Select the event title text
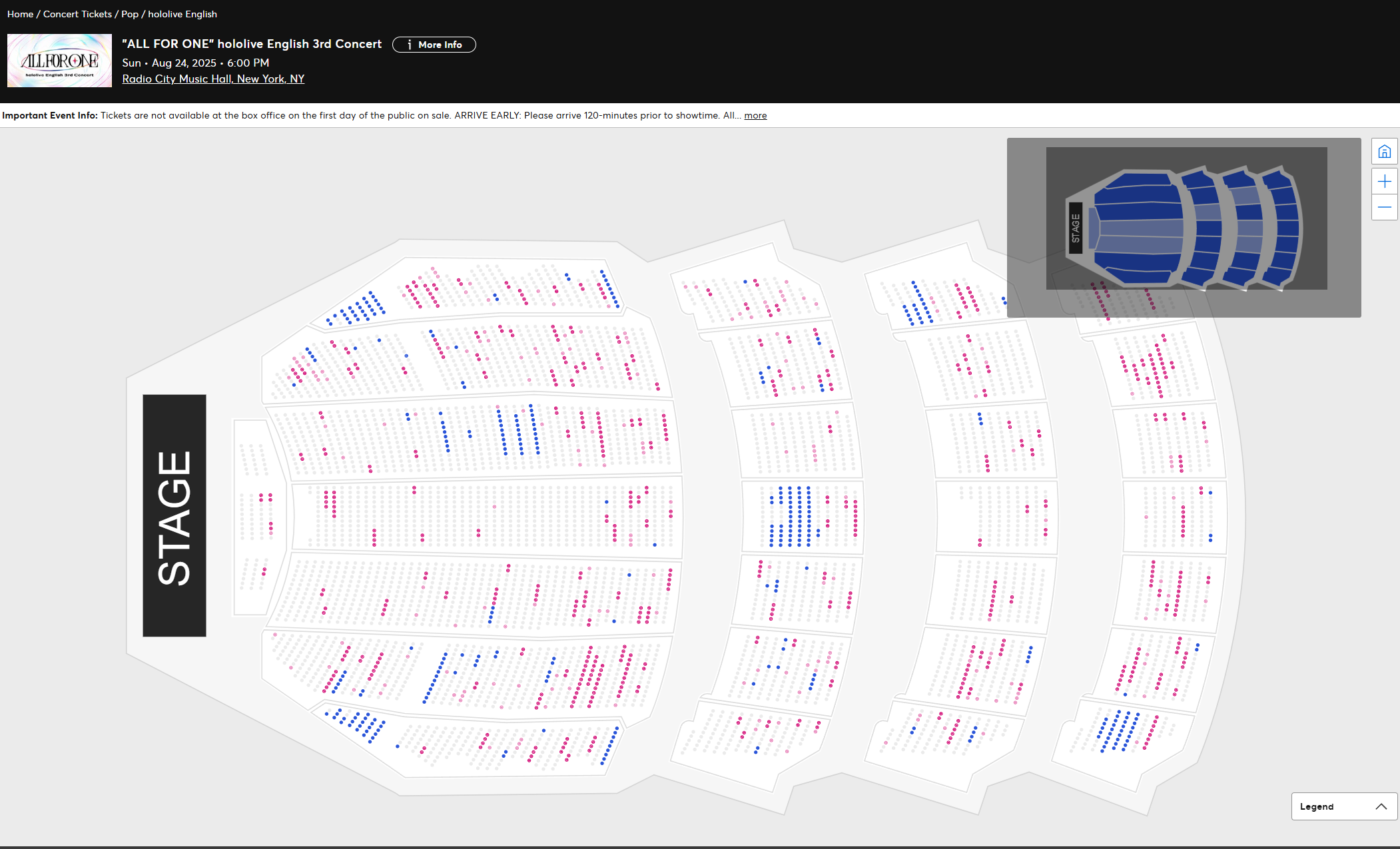The width and height of the screenshot is (1400, 849). click(x=252, y=44)
